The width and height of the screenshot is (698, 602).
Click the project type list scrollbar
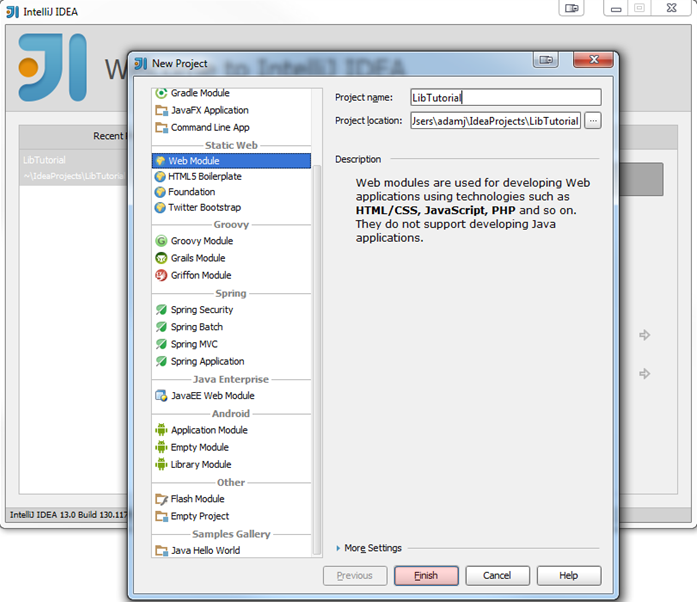point(317,359)
